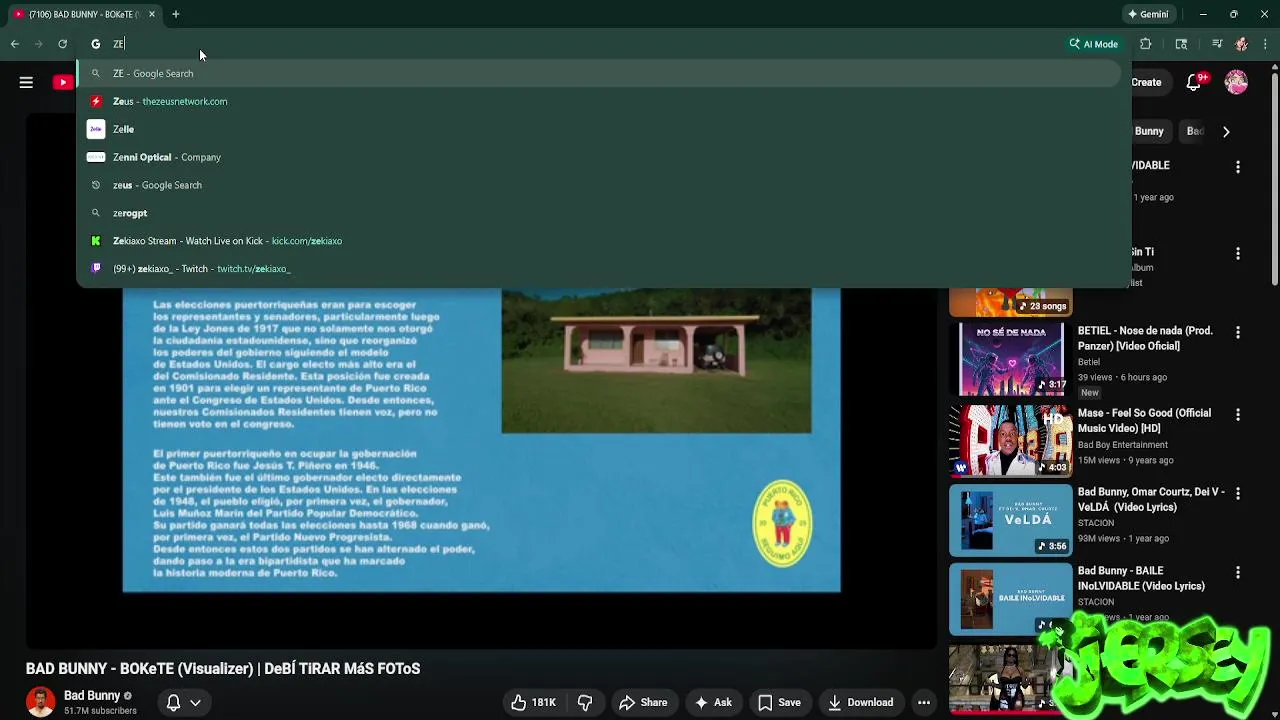Screen dimensions: 1280x720
Task: Open 'Mase - Feel So Good' video title
Action: click(1144, 420)
